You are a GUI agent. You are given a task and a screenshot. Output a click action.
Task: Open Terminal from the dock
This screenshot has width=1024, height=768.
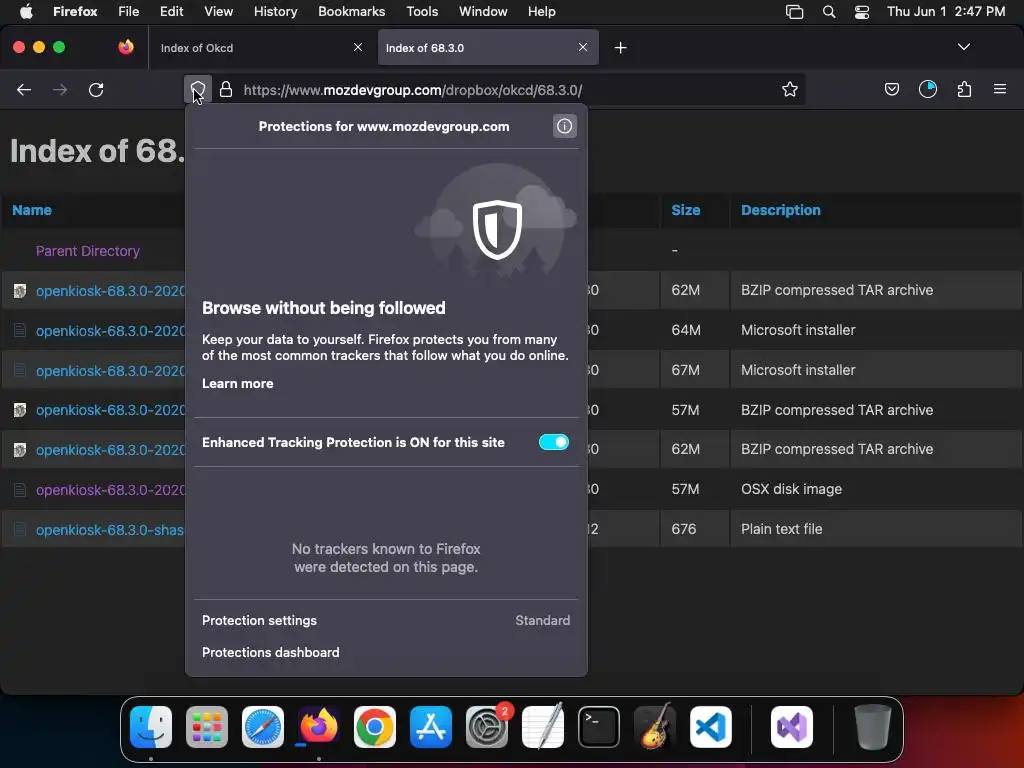[x=598, y=727]
